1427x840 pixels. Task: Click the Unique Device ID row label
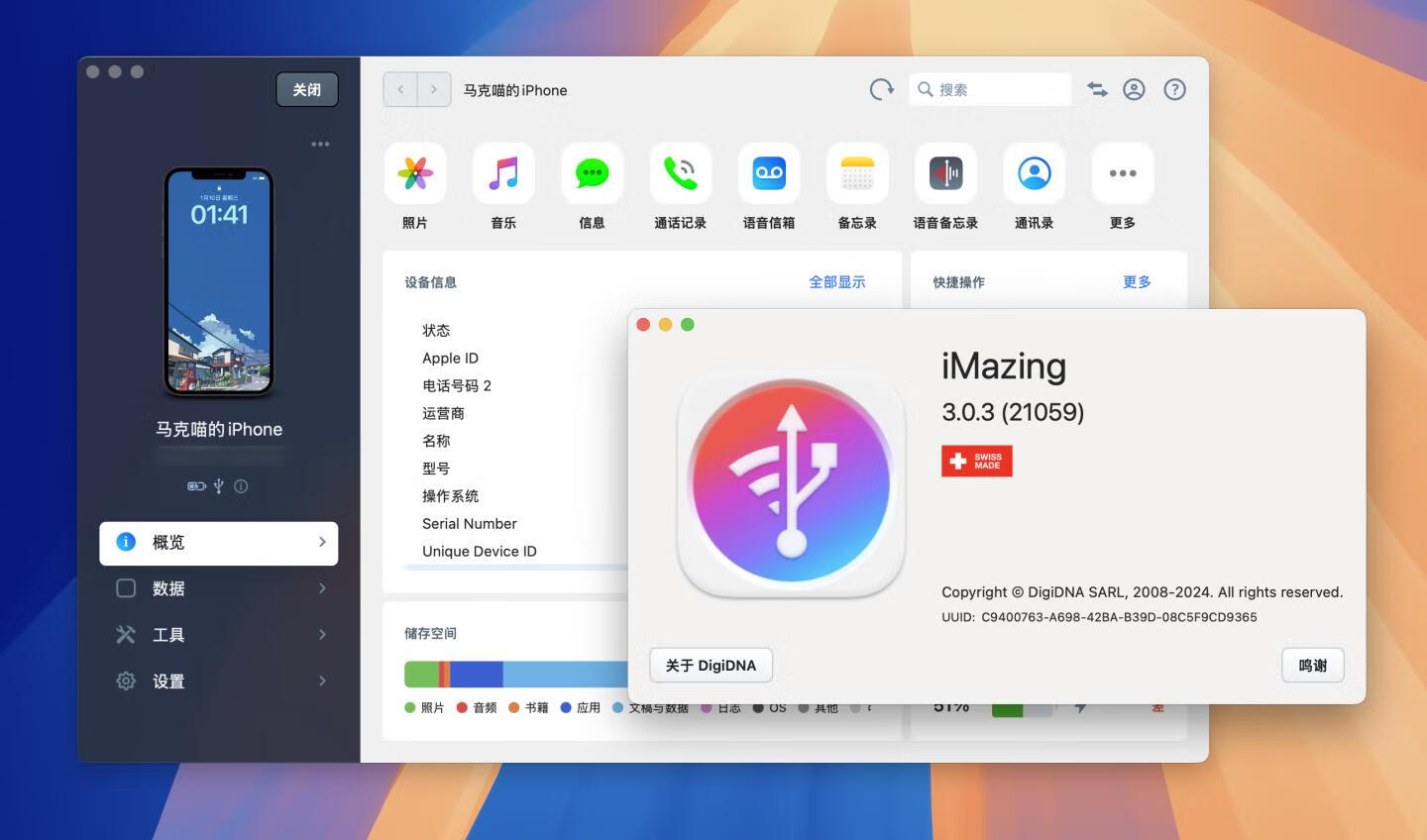480,552
